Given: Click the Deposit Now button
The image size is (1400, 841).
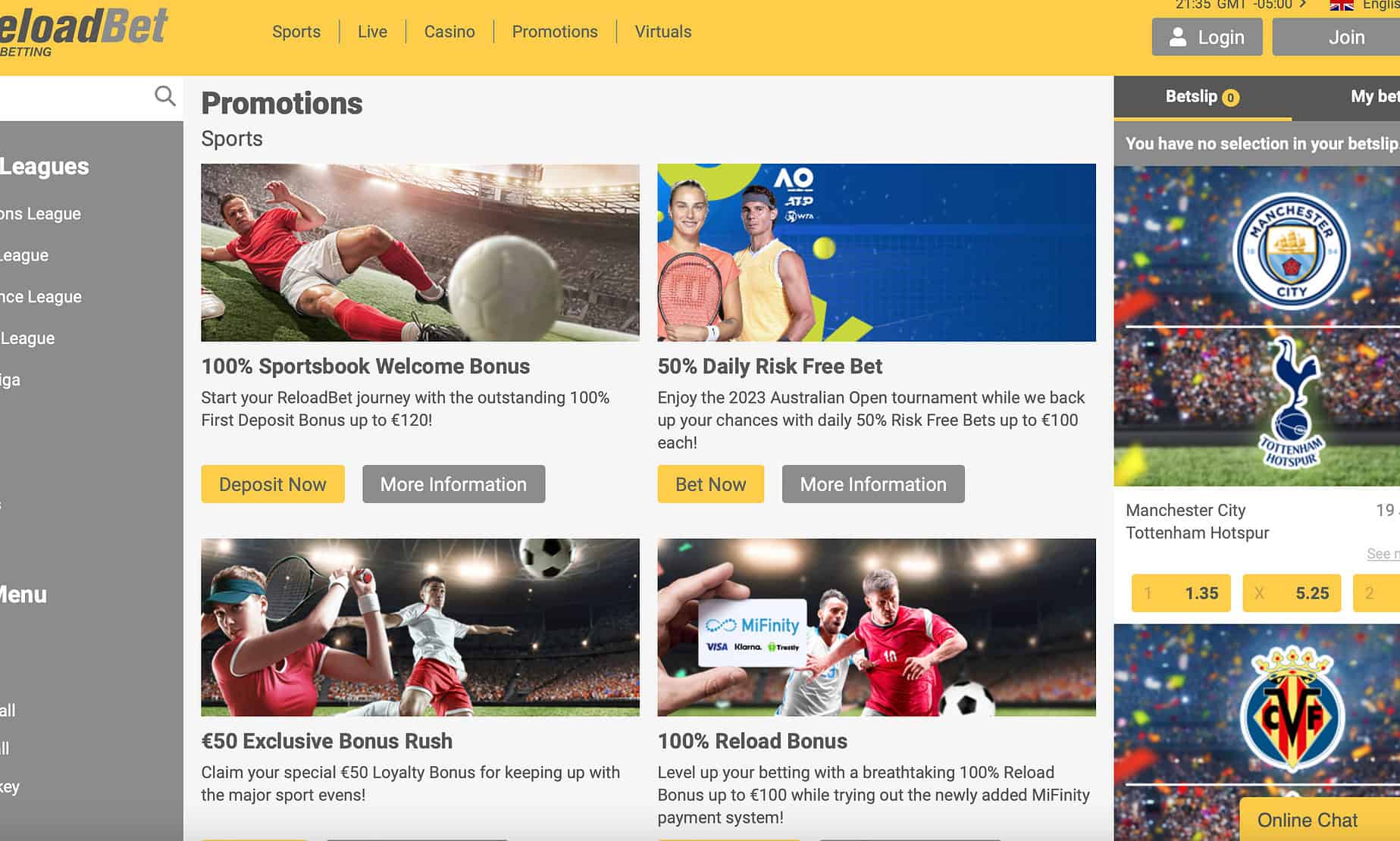Looking at the screenshot, I should pyautogui.click(x=273, y=484).
